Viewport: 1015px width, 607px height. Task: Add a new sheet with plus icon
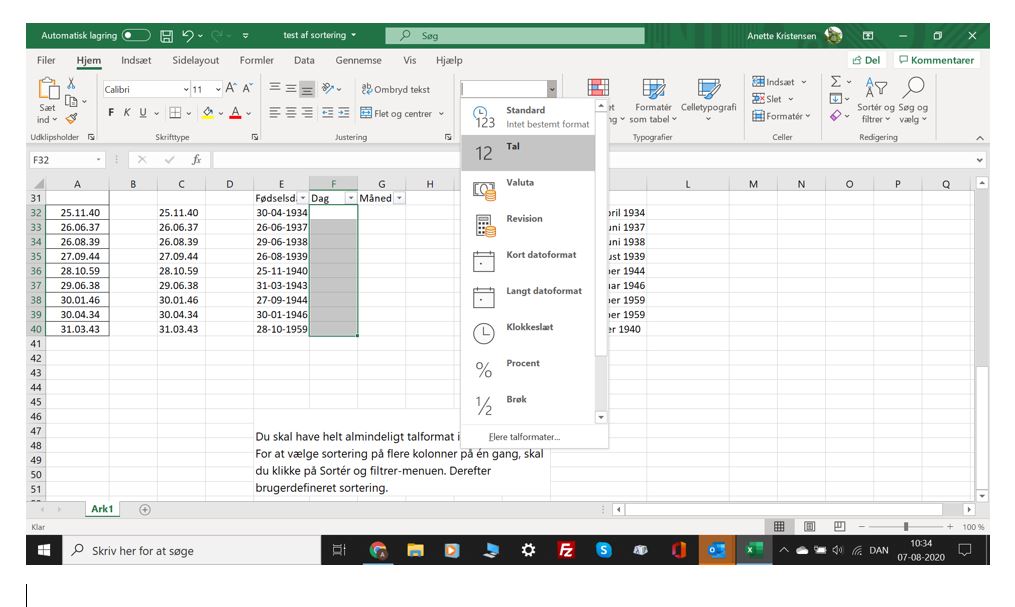click(145, 510)
